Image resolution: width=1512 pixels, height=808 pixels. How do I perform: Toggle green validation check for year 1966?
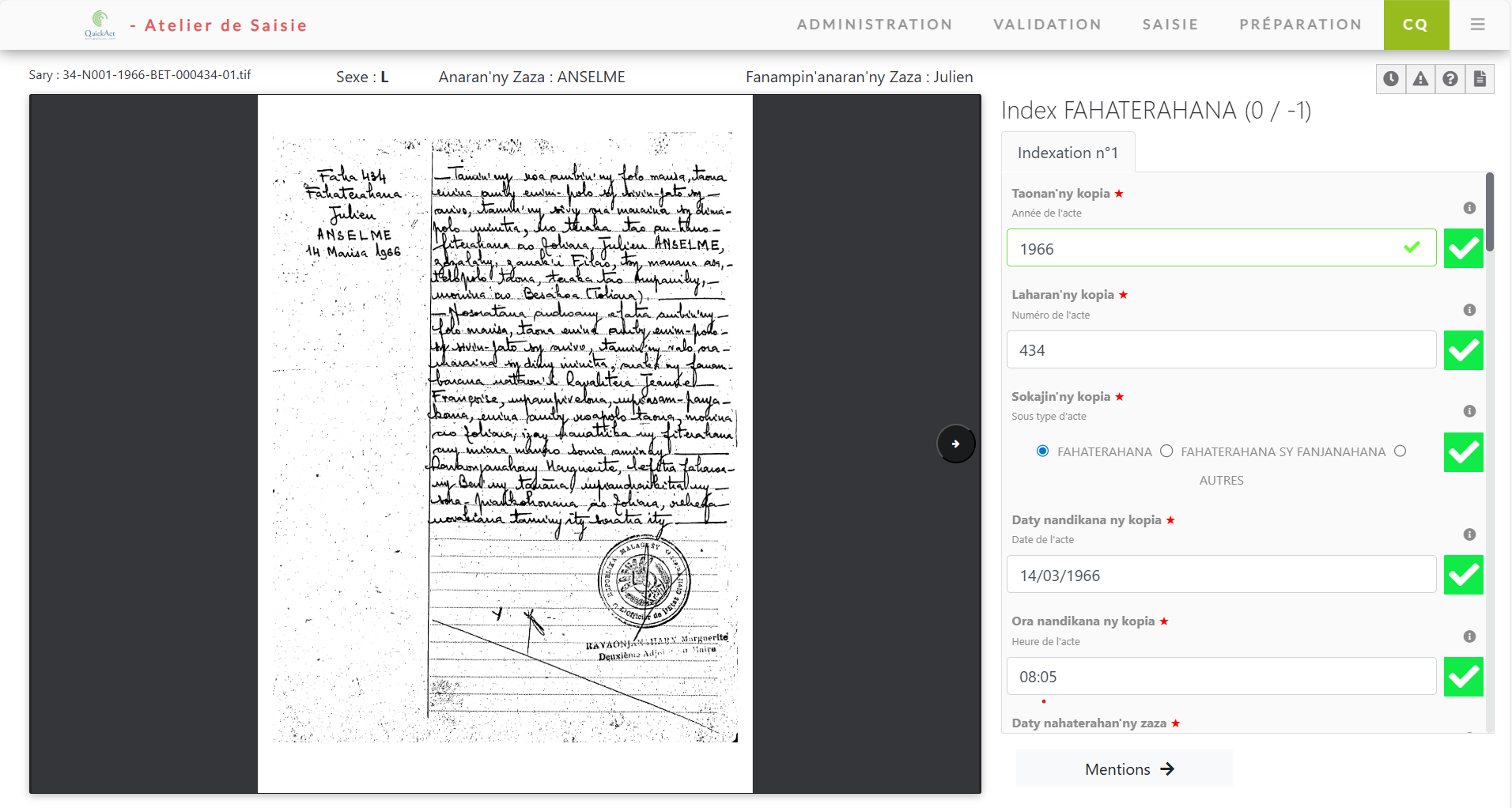tap(1463, 248)
